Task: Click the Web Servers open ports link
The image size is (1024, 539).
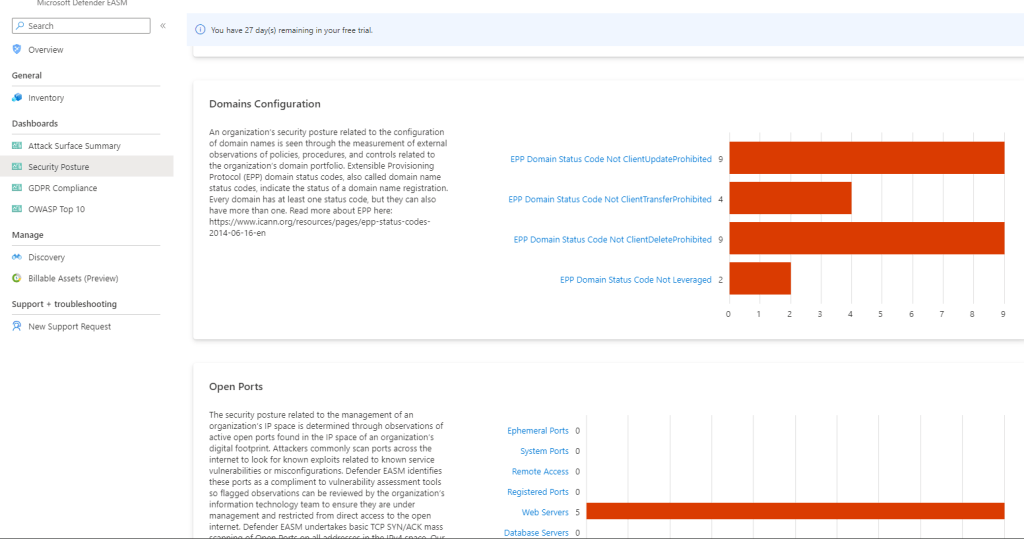Action: click(x=545, y=513)
